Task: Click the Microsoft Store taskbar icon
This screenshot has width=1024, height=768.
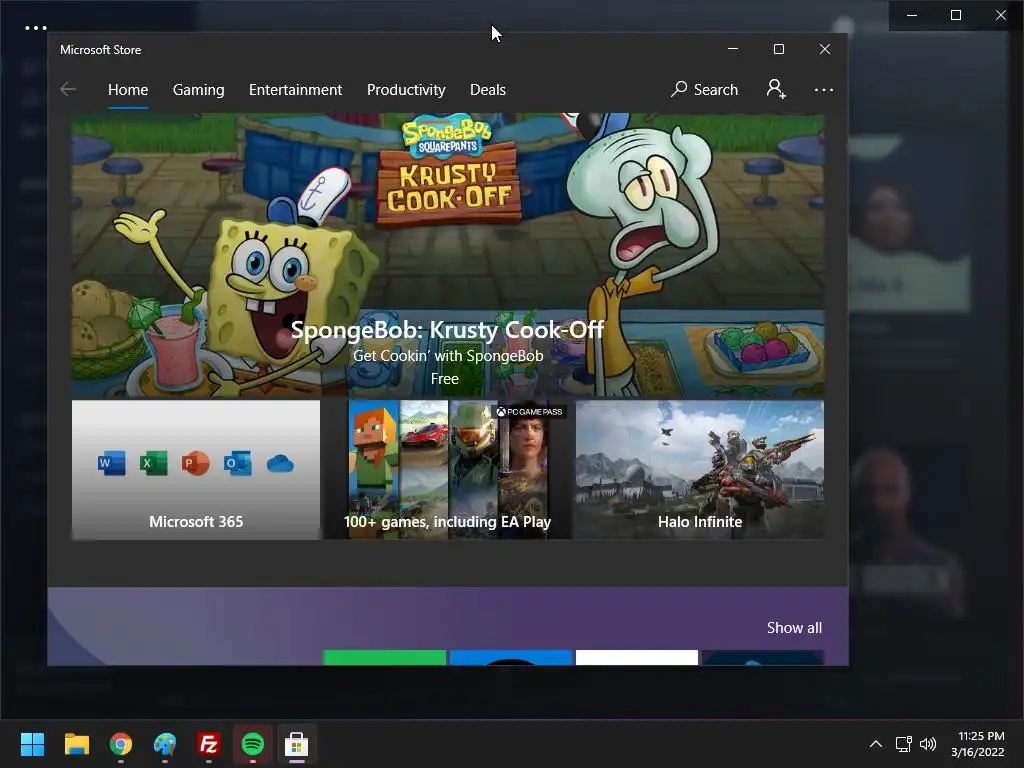Action: pyautogui.click(x=296, y=744)
